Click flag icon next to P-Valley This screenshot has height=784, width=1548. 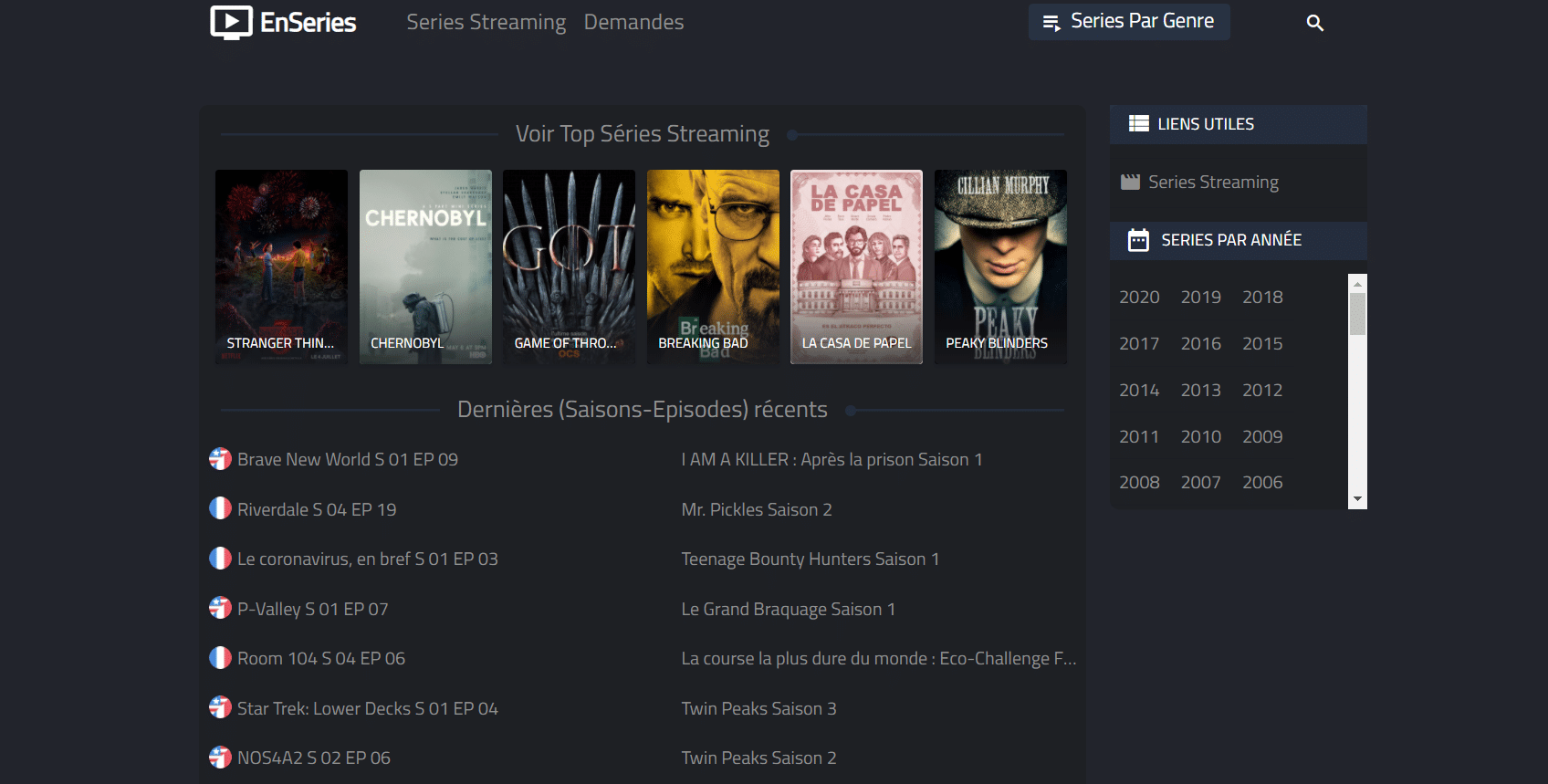220,608
